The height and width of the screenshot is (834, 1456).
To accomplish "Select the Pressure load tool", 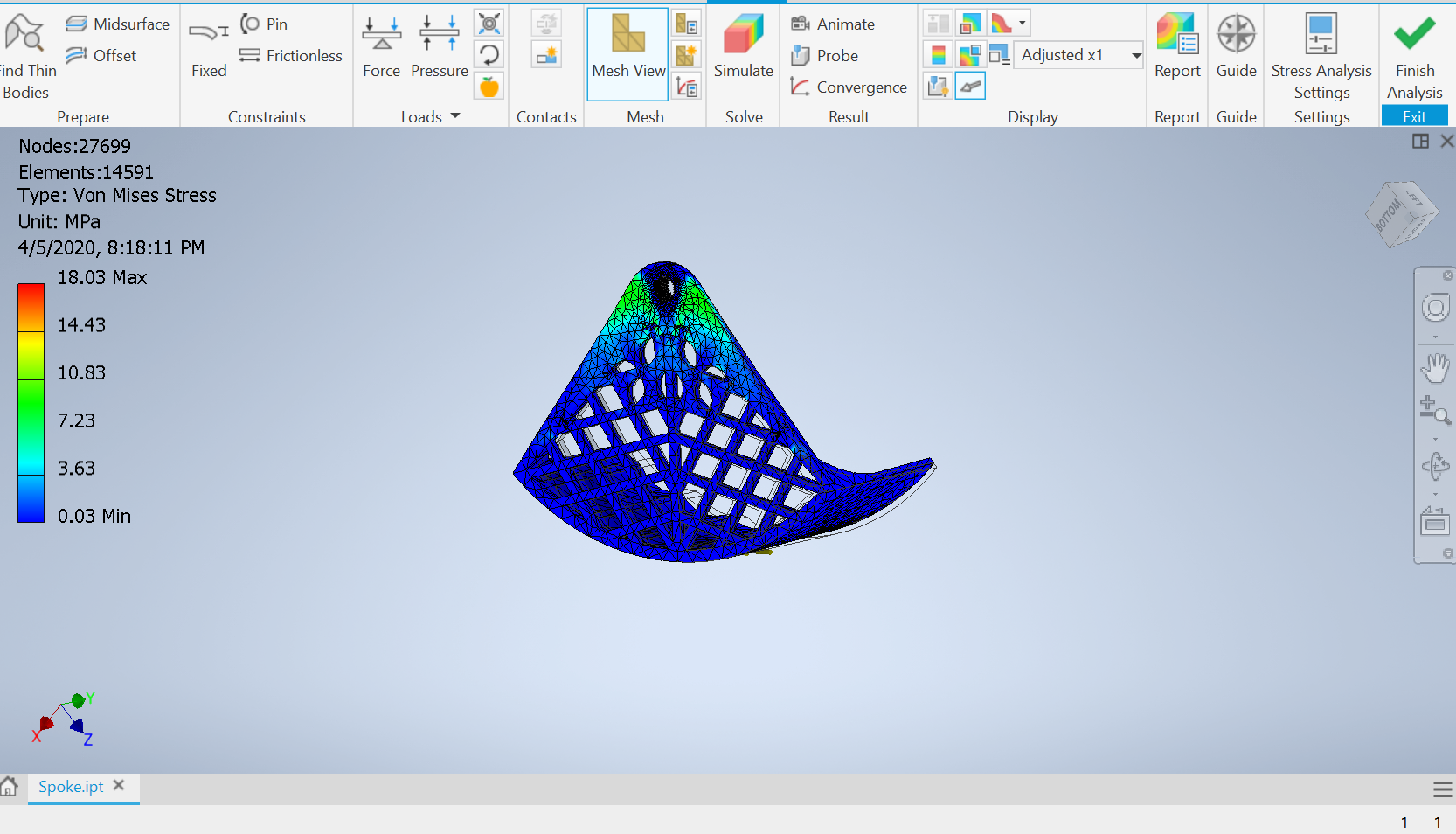I will click(x=440, y=46).
